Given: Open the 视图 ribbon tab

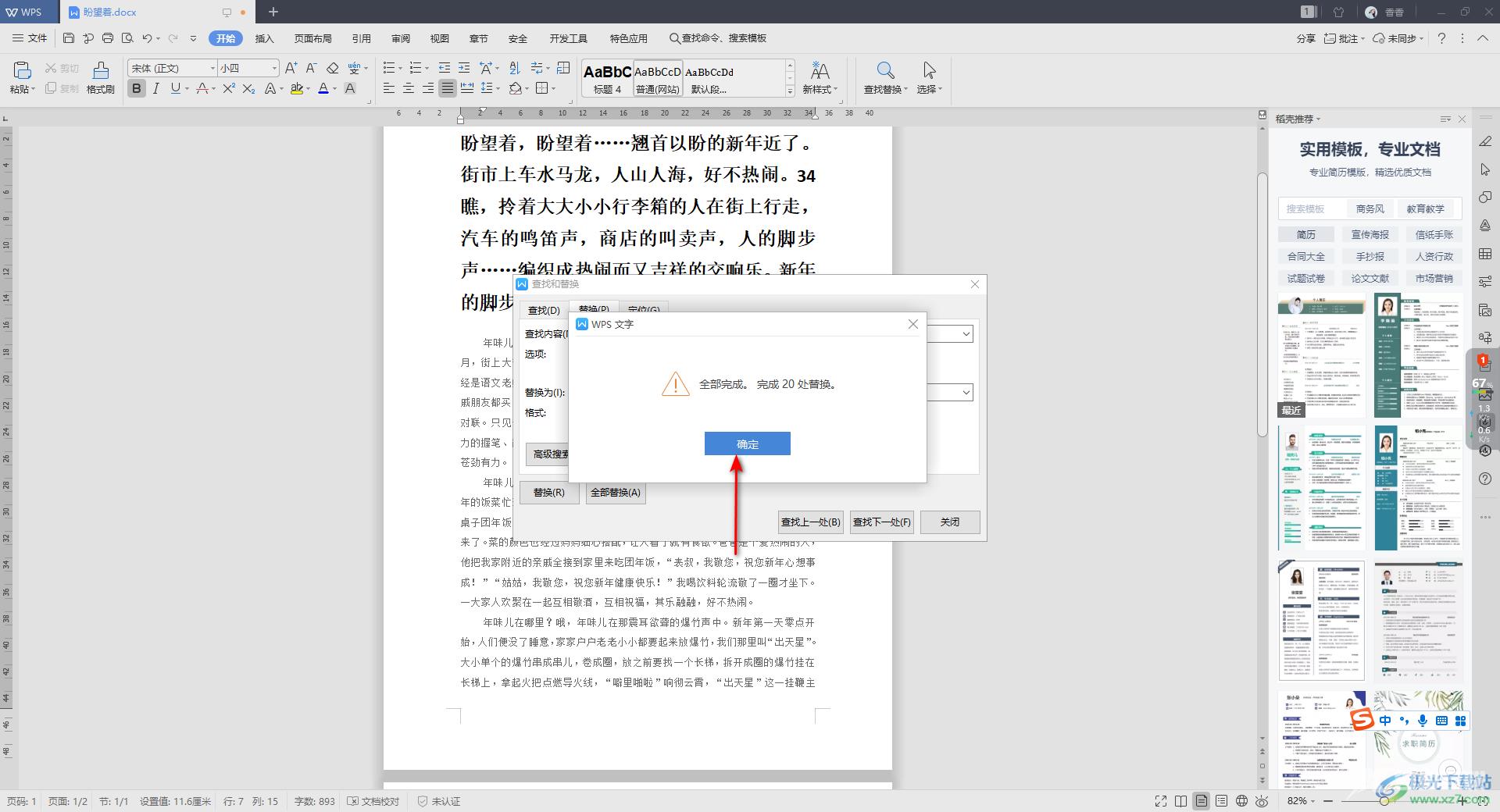Looking at the screenshot, I should tap(440, 38).
